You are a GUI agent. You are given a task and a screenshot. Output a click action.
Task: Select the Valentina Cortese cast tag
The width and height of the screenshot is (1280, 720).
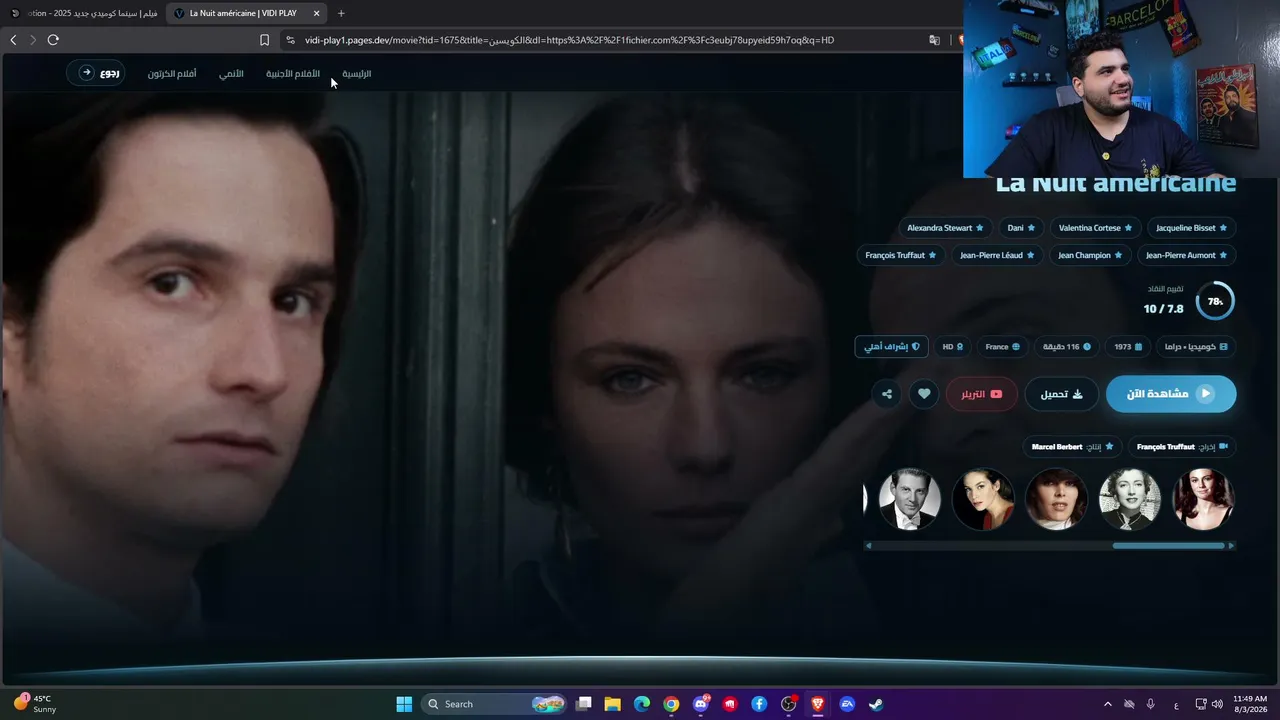pyautogui.click(x=1095, y=228)
